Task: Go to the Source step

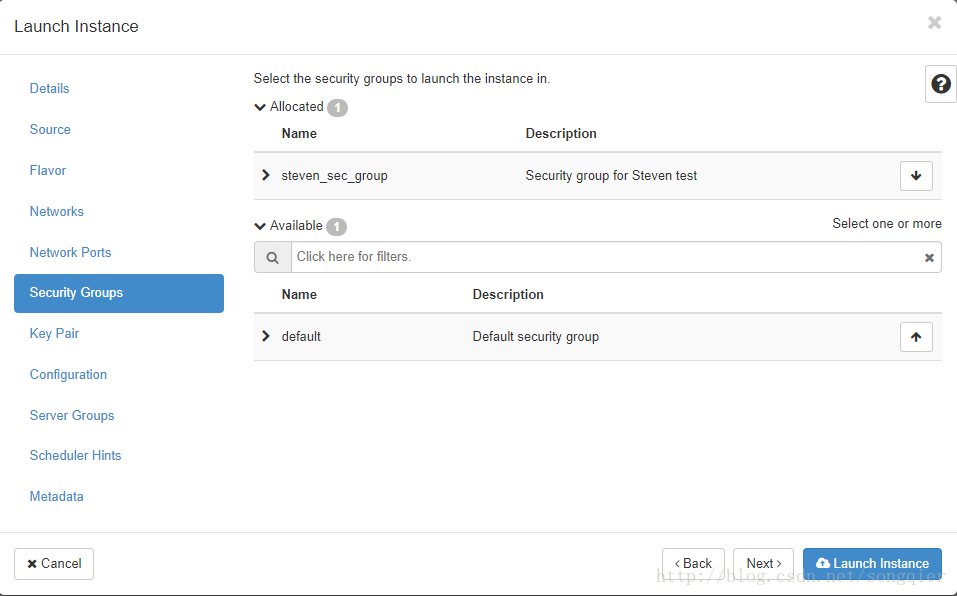Action: tap(50, 129)
